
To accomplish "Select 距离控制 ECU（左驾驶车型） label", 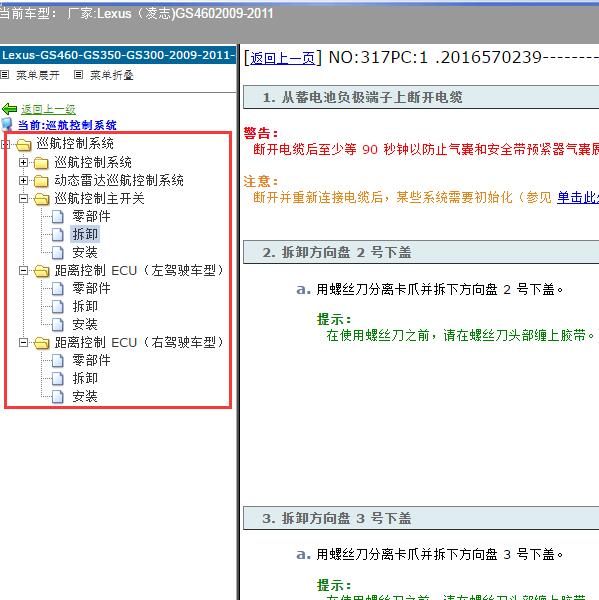I will (139, 271).
